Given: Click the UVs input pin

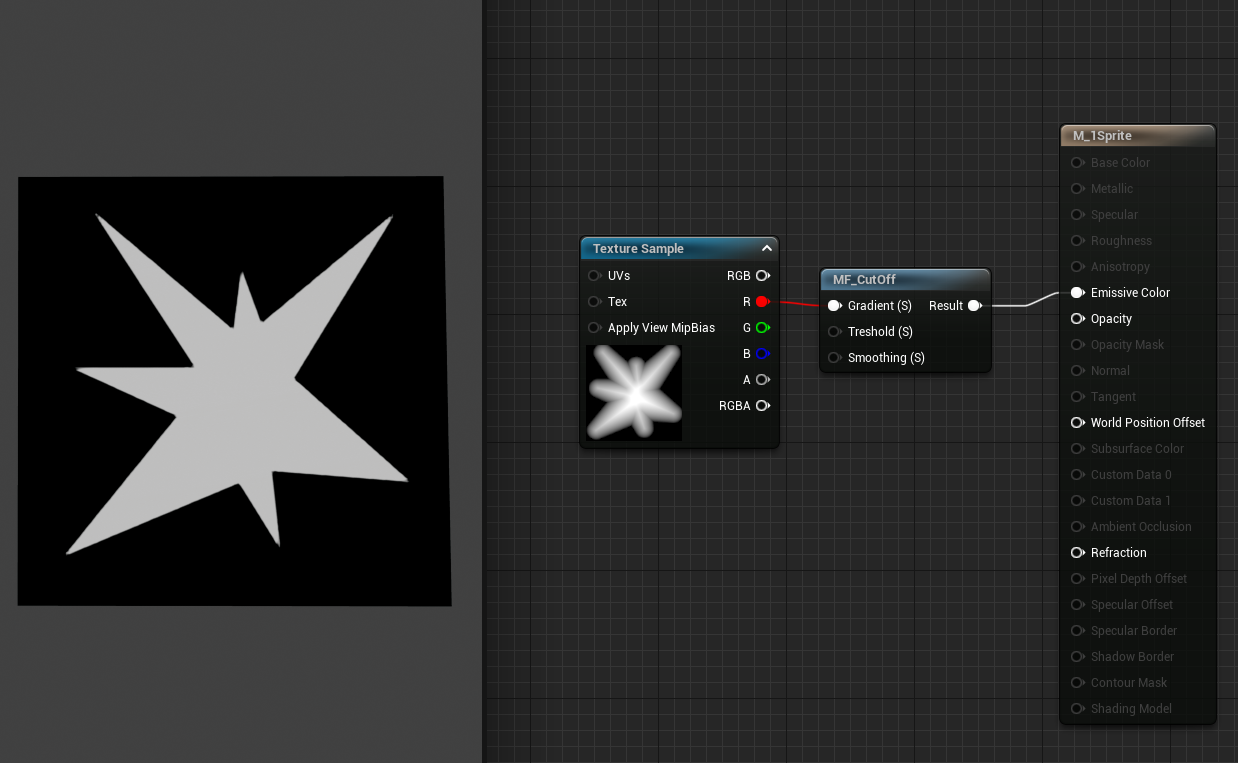Looking at the screenshot, I should [x=595, y=275].
